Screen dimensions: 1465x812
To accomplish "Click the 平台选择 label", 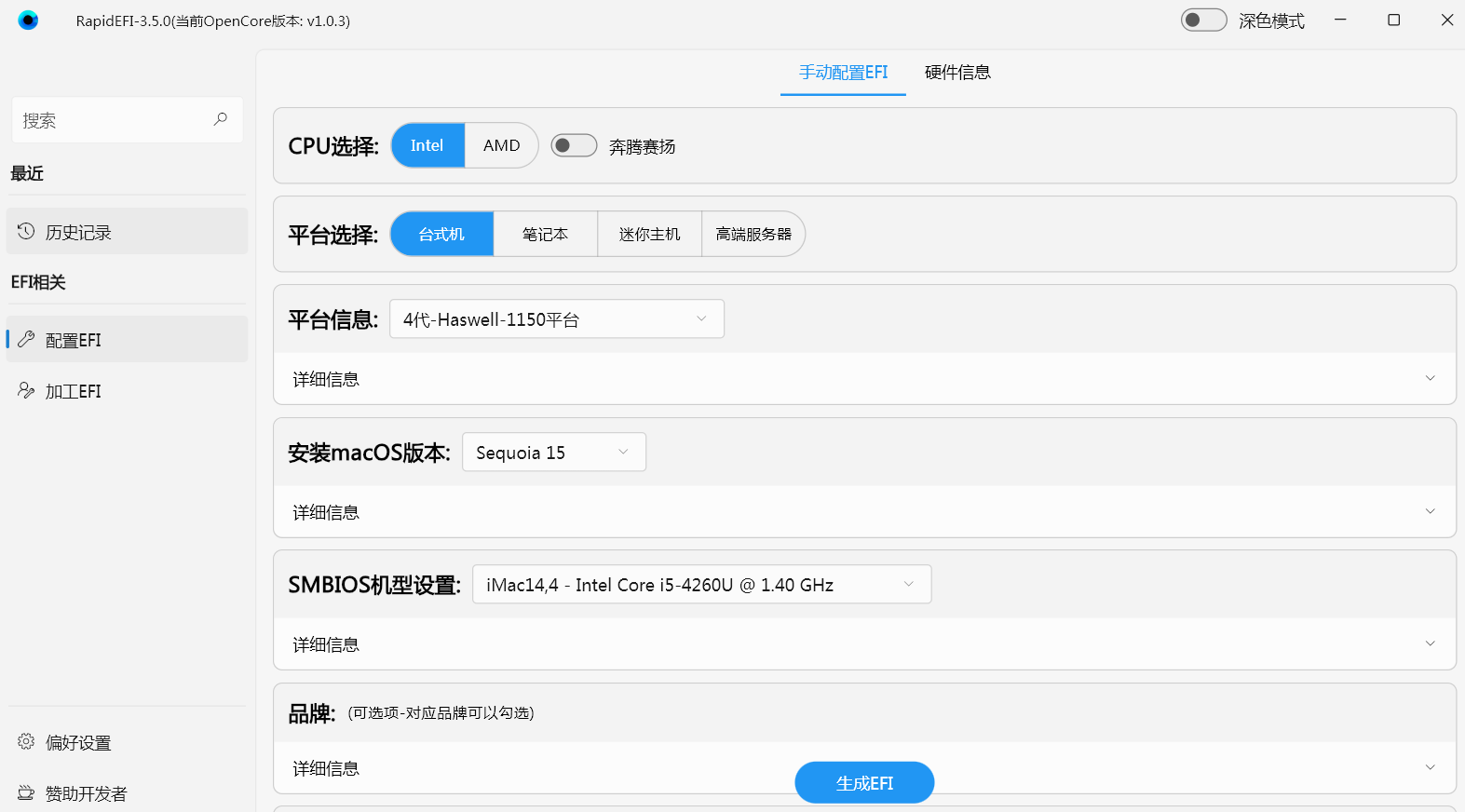I will 333,235.
